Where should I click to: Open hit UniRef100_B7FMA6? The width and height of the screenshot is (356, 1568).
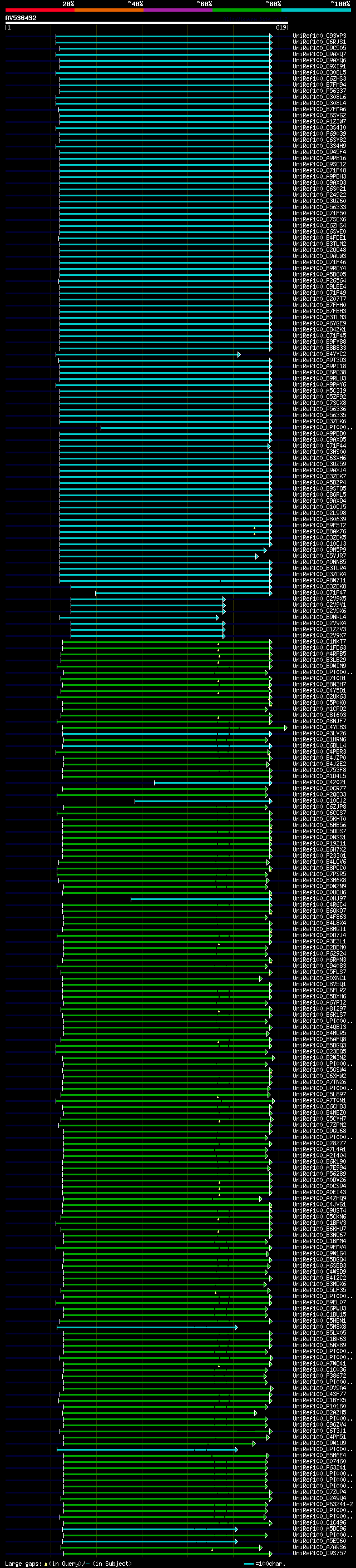pyautogui.click(x=319, y=110)
